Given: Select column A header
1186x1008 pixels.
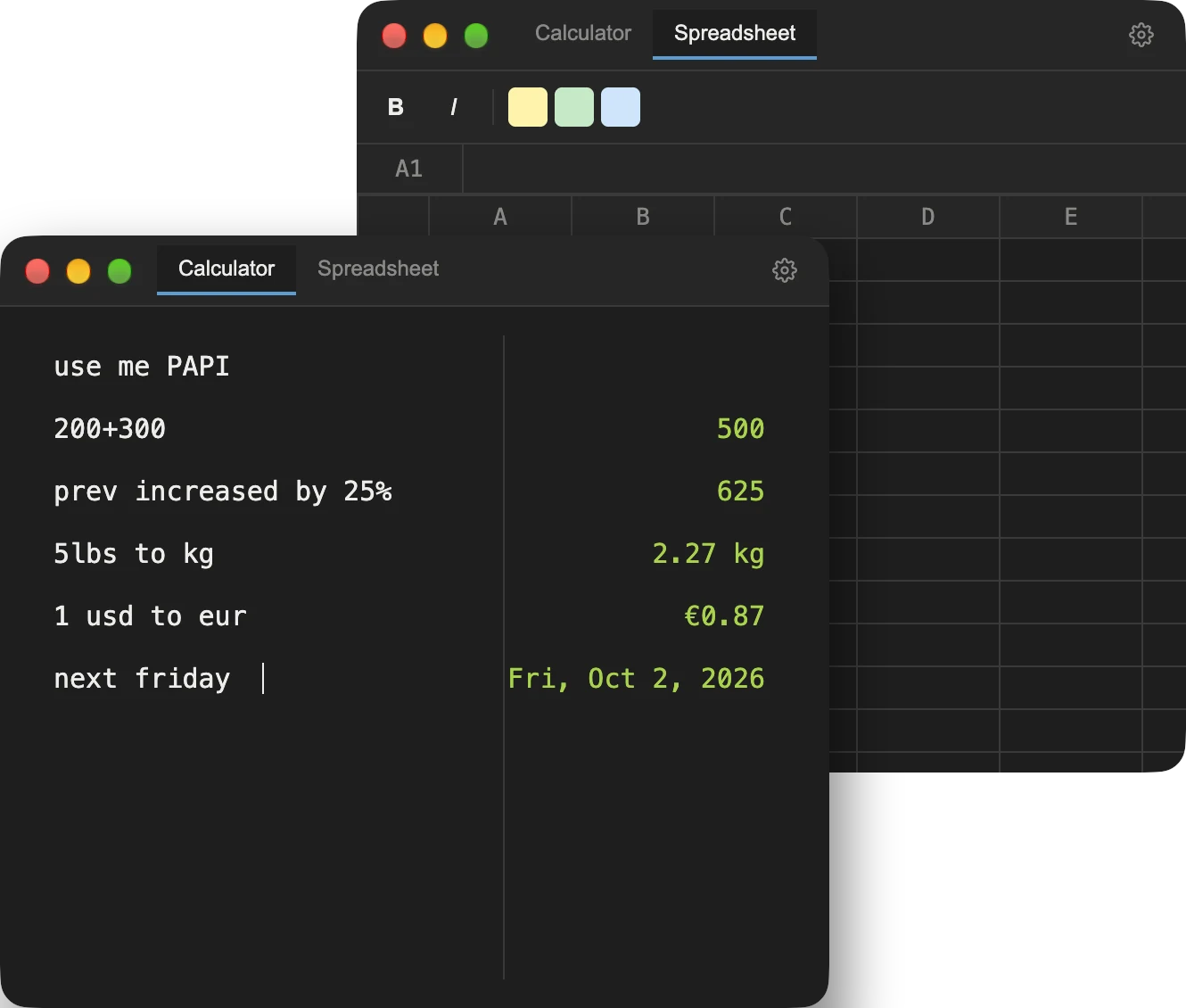Looking at the screenshot, I should pos(500,217).
